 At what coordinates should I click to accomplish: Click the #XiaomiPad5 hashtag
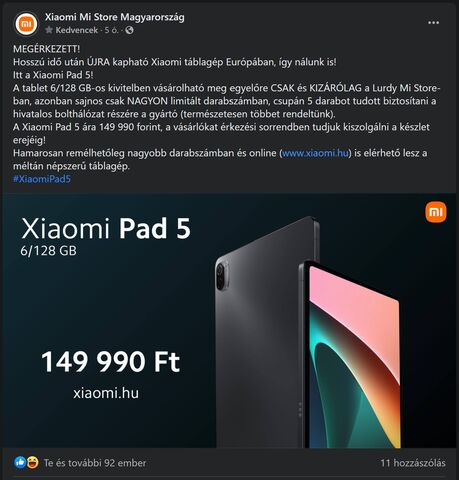coord(42,179)
